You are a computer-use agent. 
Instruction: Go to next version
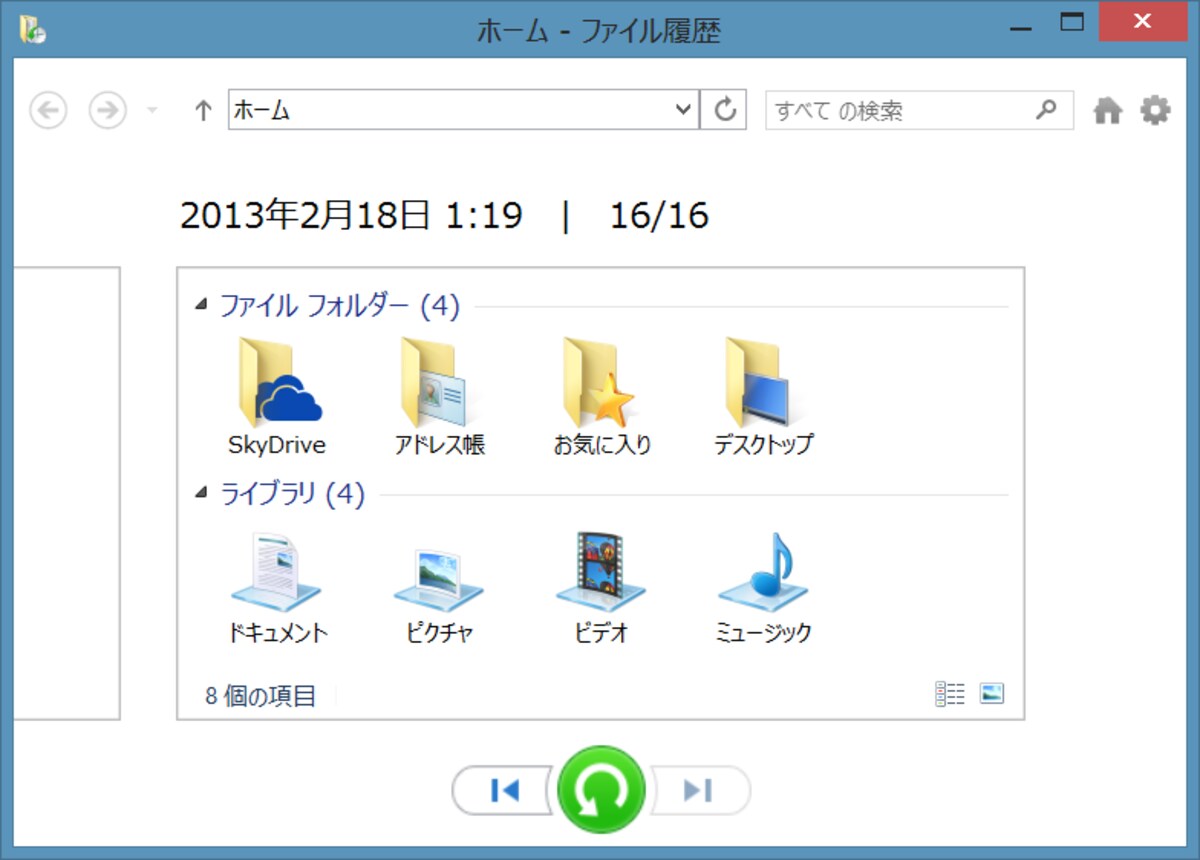699,790
